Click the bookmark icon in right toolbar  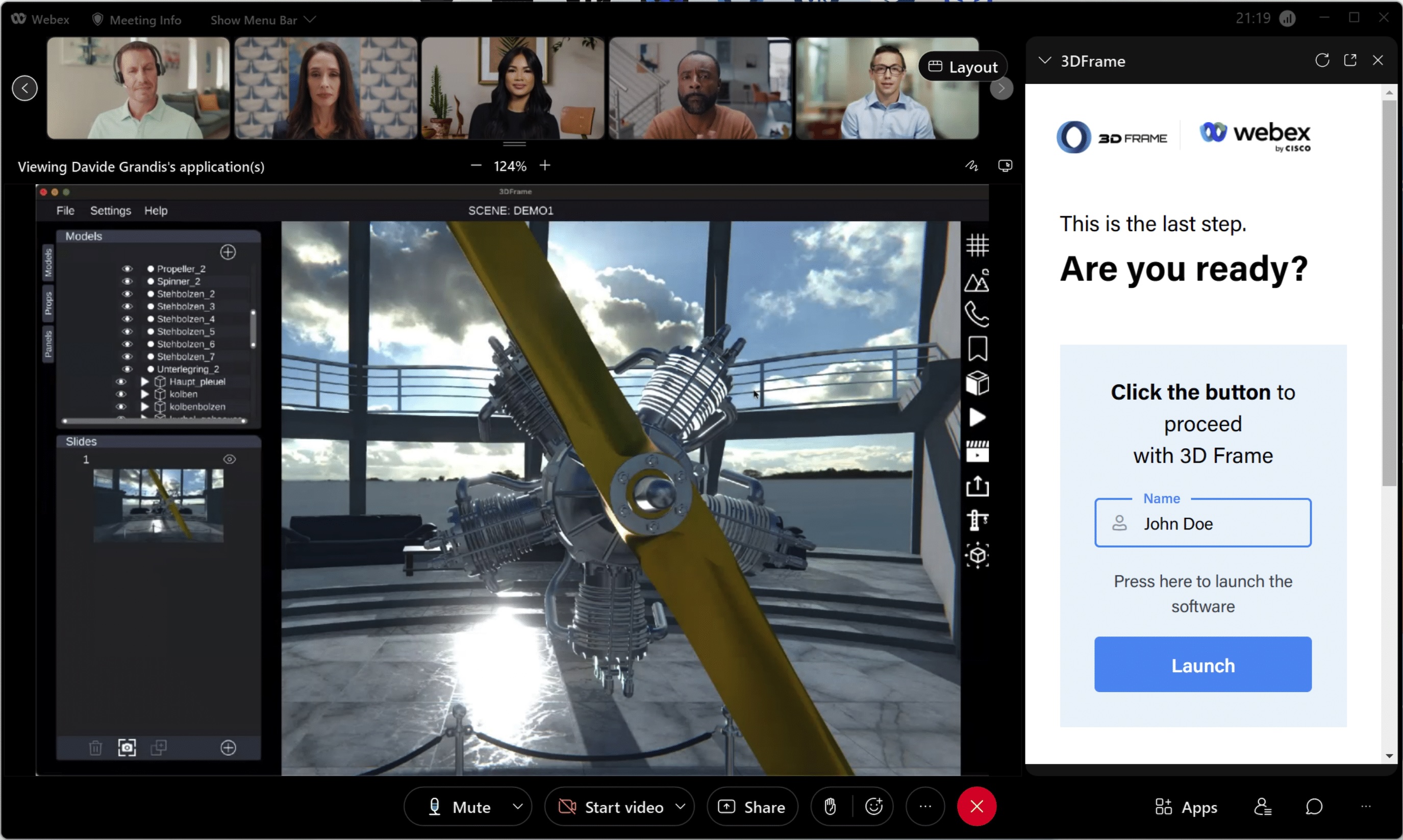point(976,349)
